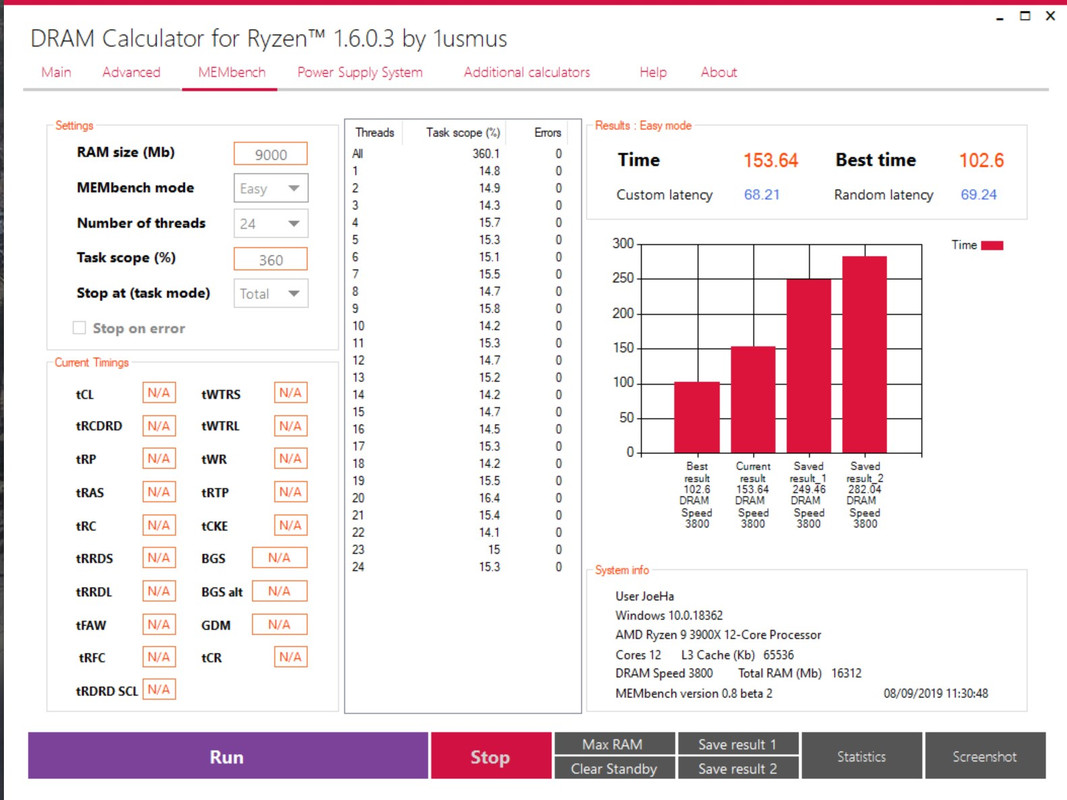Close the DRAM Calculator window
Screen dimensions: 1067x800
click(x=1050, y=16)
